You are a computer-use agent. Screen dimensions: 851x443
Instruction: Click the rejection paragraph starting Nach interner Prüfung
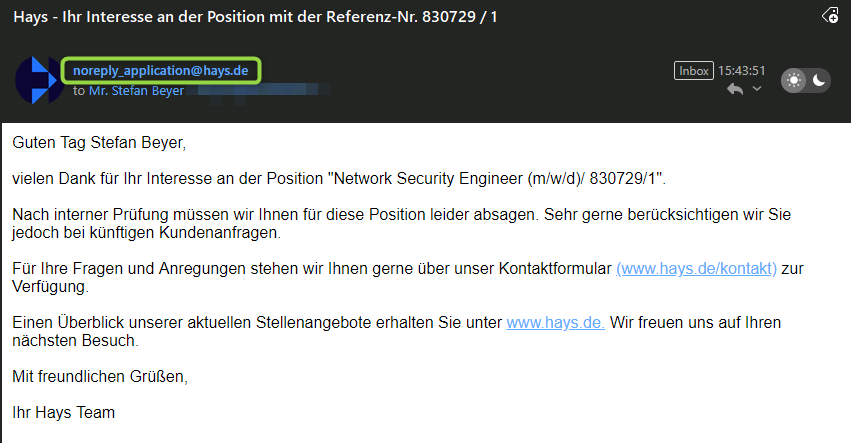[x=300, y=215]
